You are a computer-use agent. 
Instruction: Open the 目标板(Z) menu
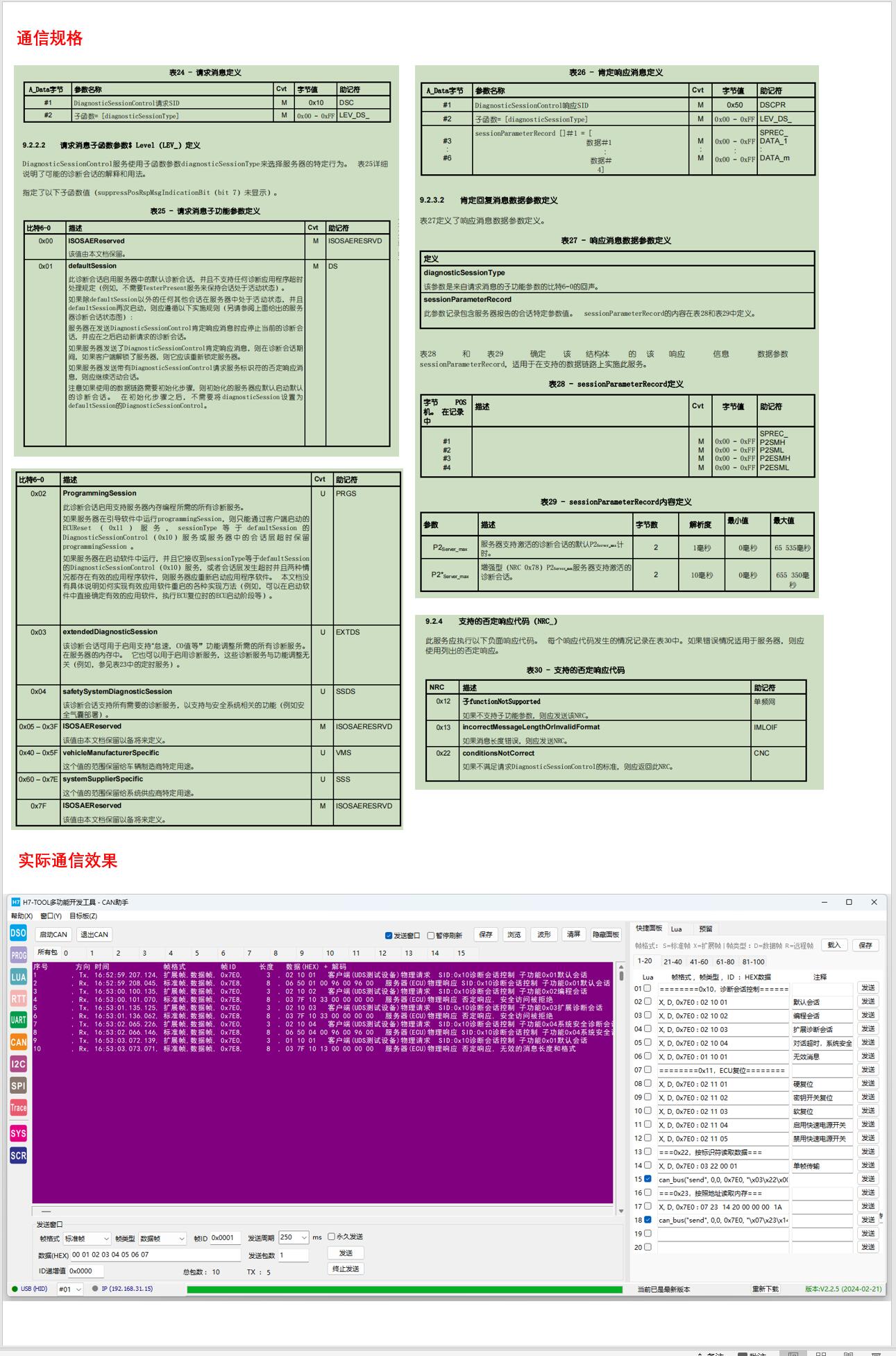(x=83, y=916)
